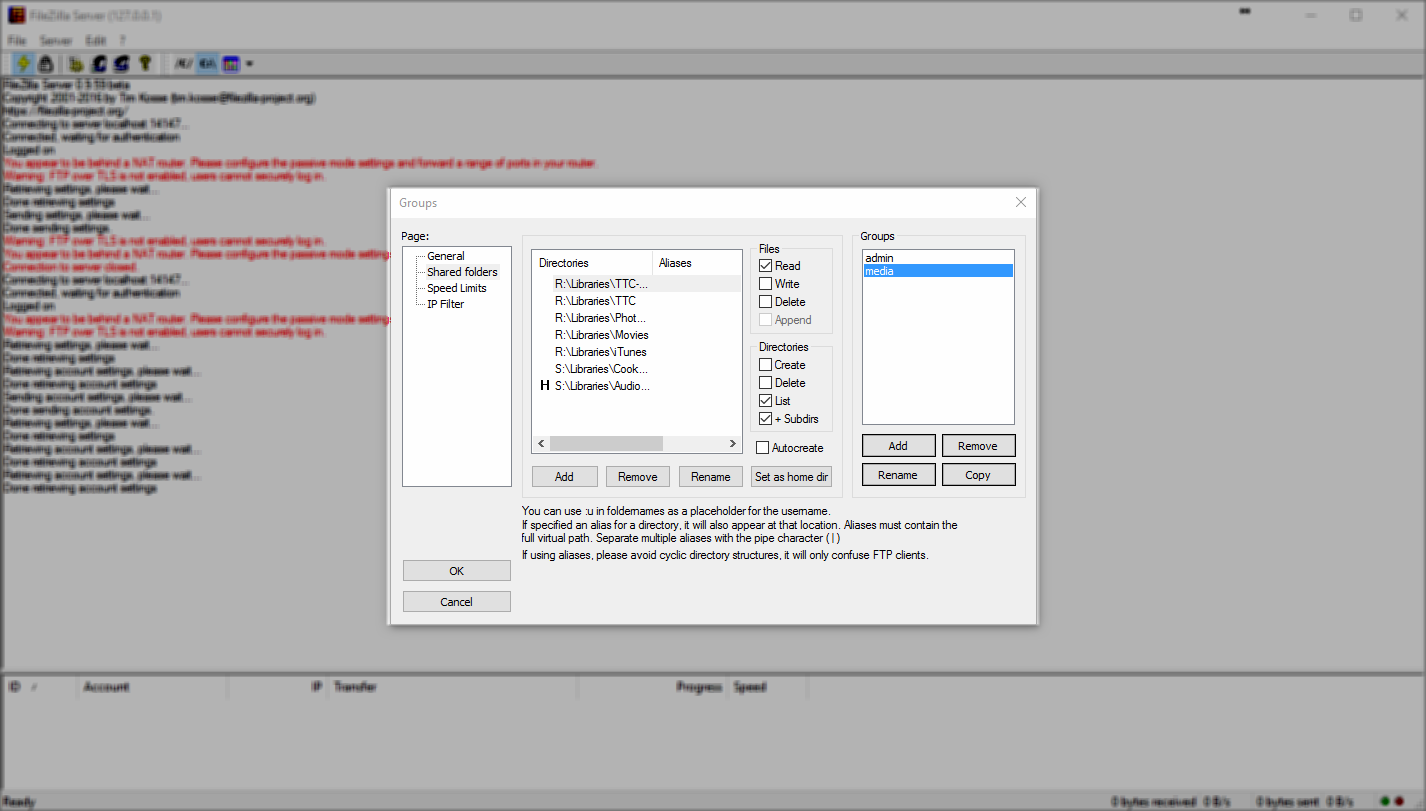This screenshot has height=811, width=1426.
Task: Open server settings via the gear toolbar icon
Action: pyautogui.click(x=76, y=63)
